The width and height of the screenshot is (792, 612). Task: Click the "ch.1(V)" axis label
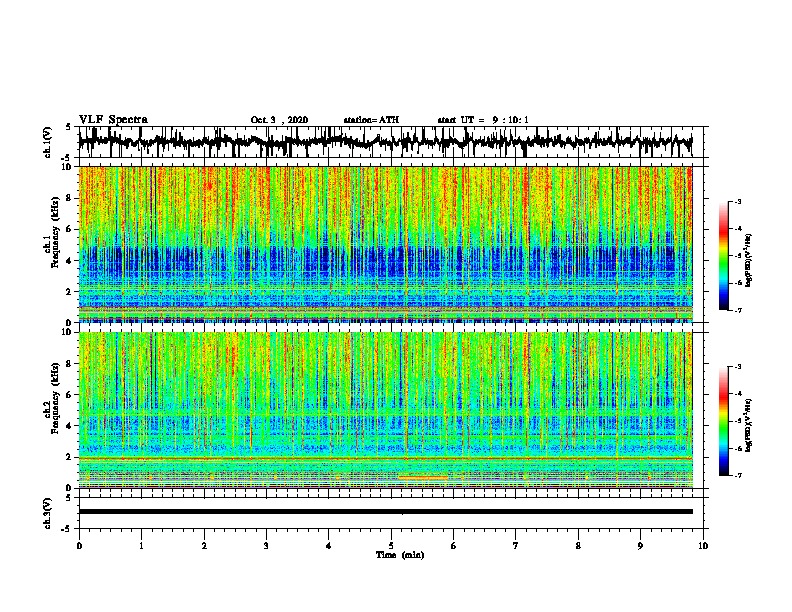[48, 142]
